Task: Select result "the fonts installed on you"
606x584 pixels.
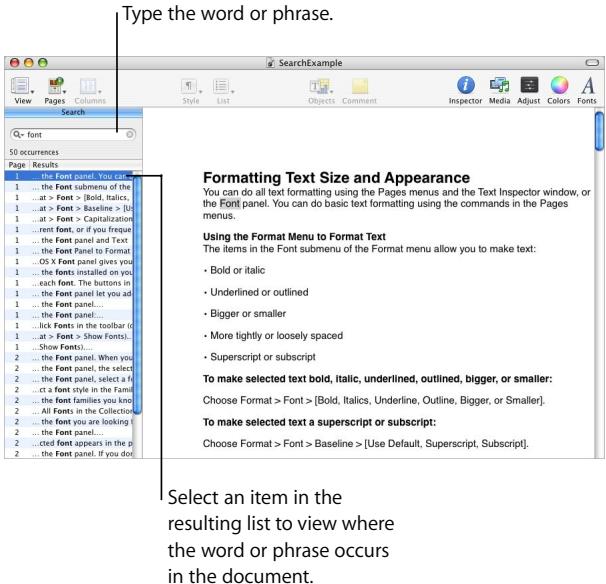Action: click(x=69, y=272)
